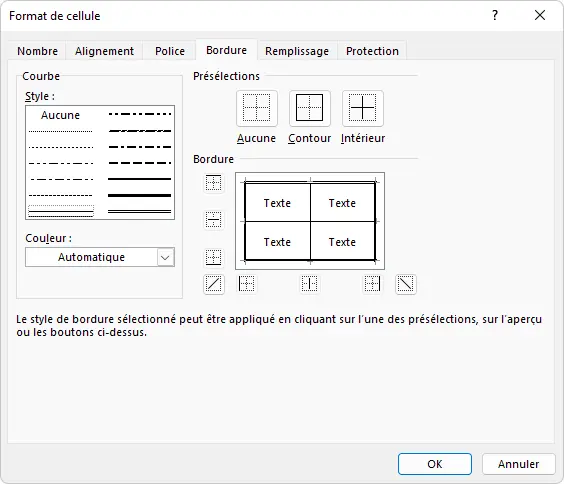The image size is (564, 484).
Task: Select the Aucune line style
Action: click(x=60, y=115)
